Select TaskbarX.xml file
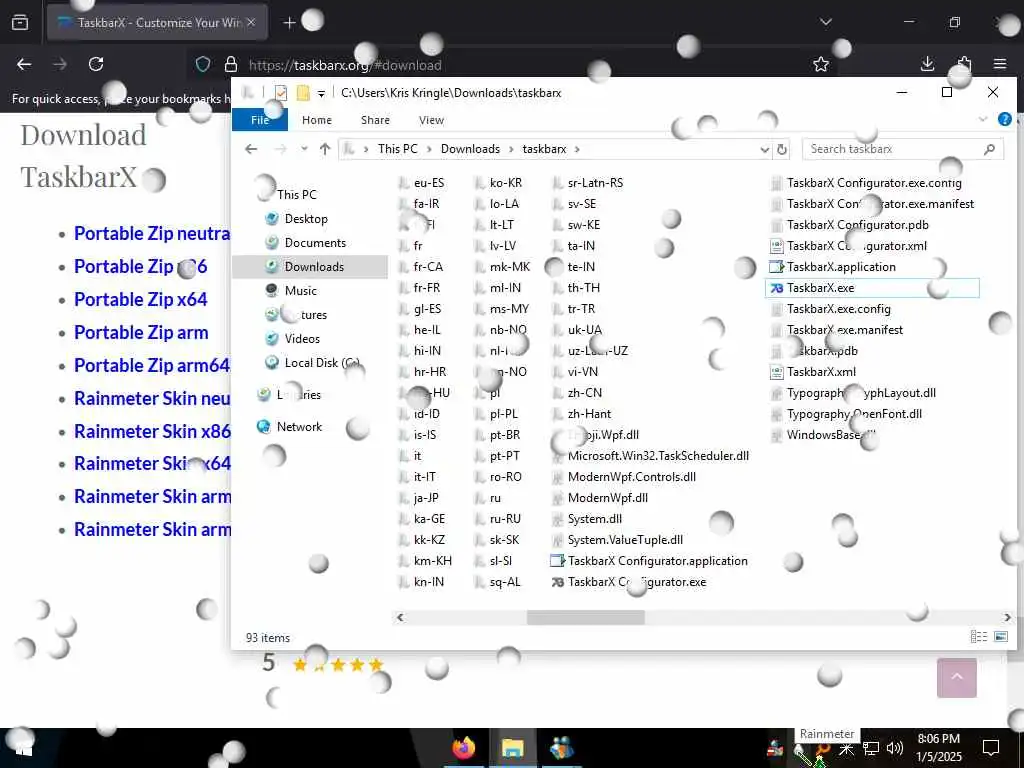This screenshot has height=768, width=1024. (x=813, y=372)
